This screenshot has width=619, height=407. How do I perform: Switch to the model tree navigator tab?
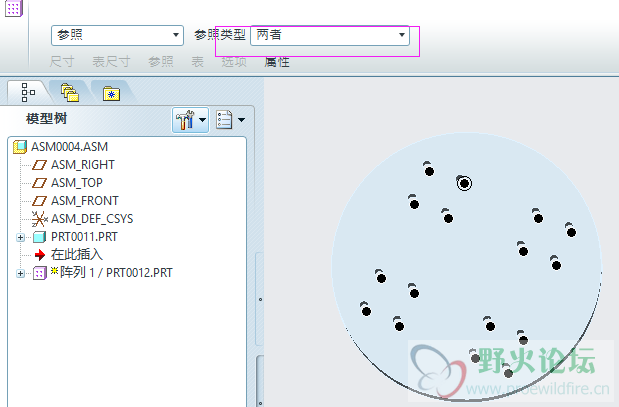click(28, 92)
